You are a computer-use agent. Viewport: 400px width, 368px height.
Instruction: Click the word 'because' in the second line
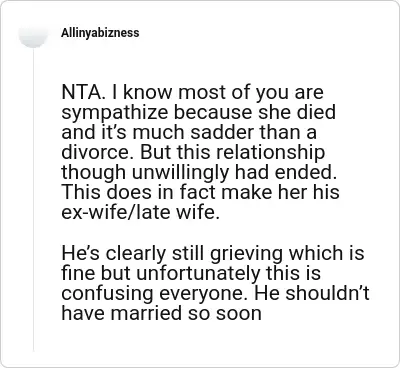point(214,112)
